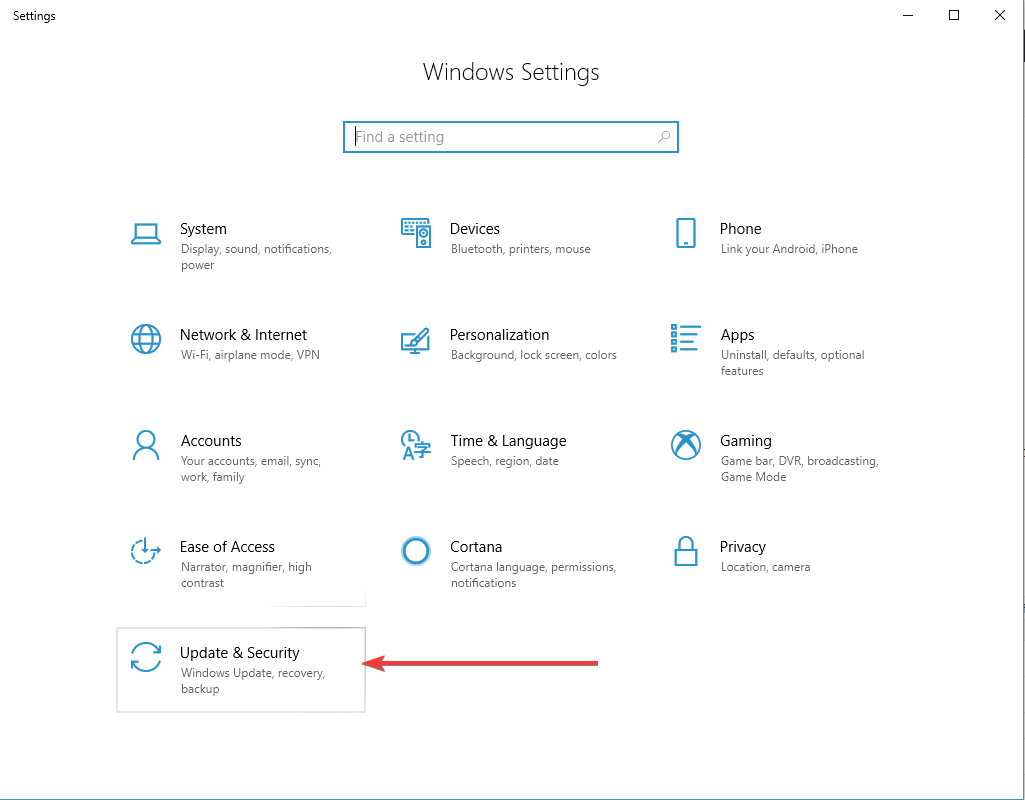Click 'Background, lock screen, colors' text
Image resolution: width=1025 pixels, height=800 pixels.
point(533,355)
